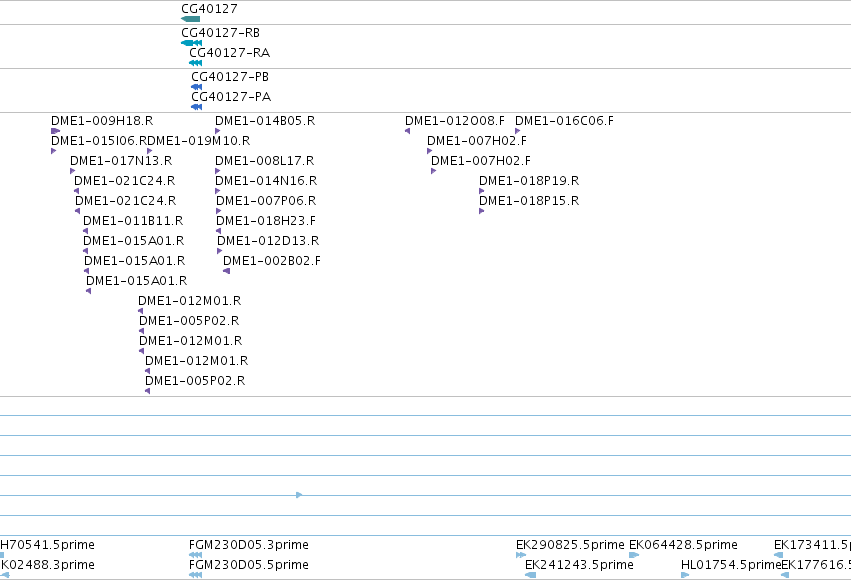
Task: Select the CG40127-RB transcript glyph
Action: 192,43
